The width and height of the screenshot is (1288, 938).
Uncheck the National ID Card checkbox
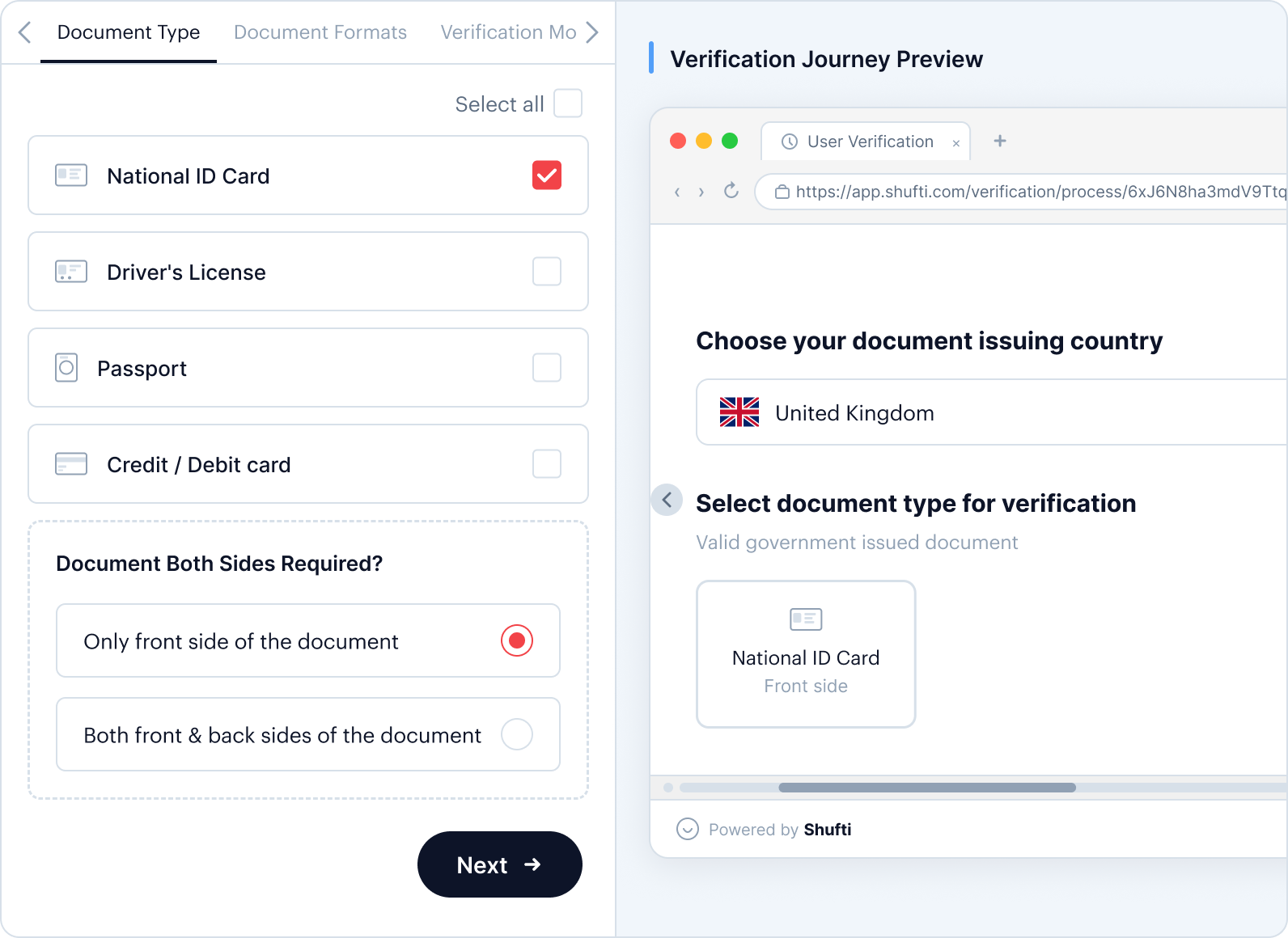pos(547,175)
